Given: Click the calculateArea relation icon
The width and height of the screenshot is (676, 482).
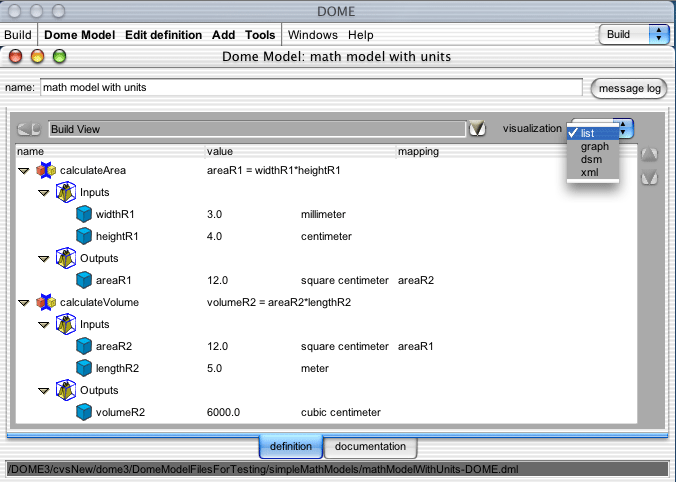Looking at the screenshot, I should tap(46, 170).
